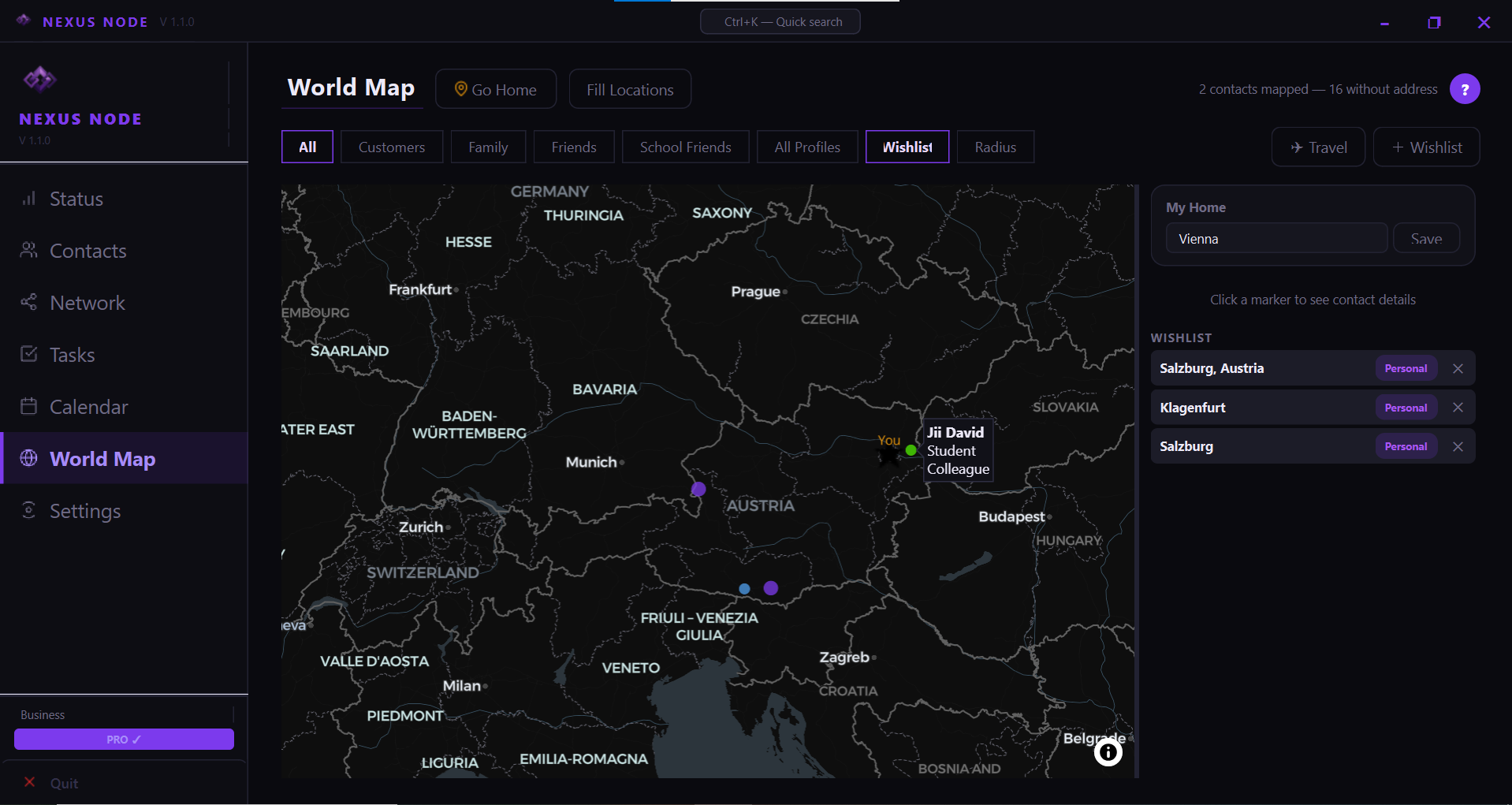Image resolution: width=1512 pixels, height=805 pixels.
Task: Click the black You home star marker
Action: point(888,456)
